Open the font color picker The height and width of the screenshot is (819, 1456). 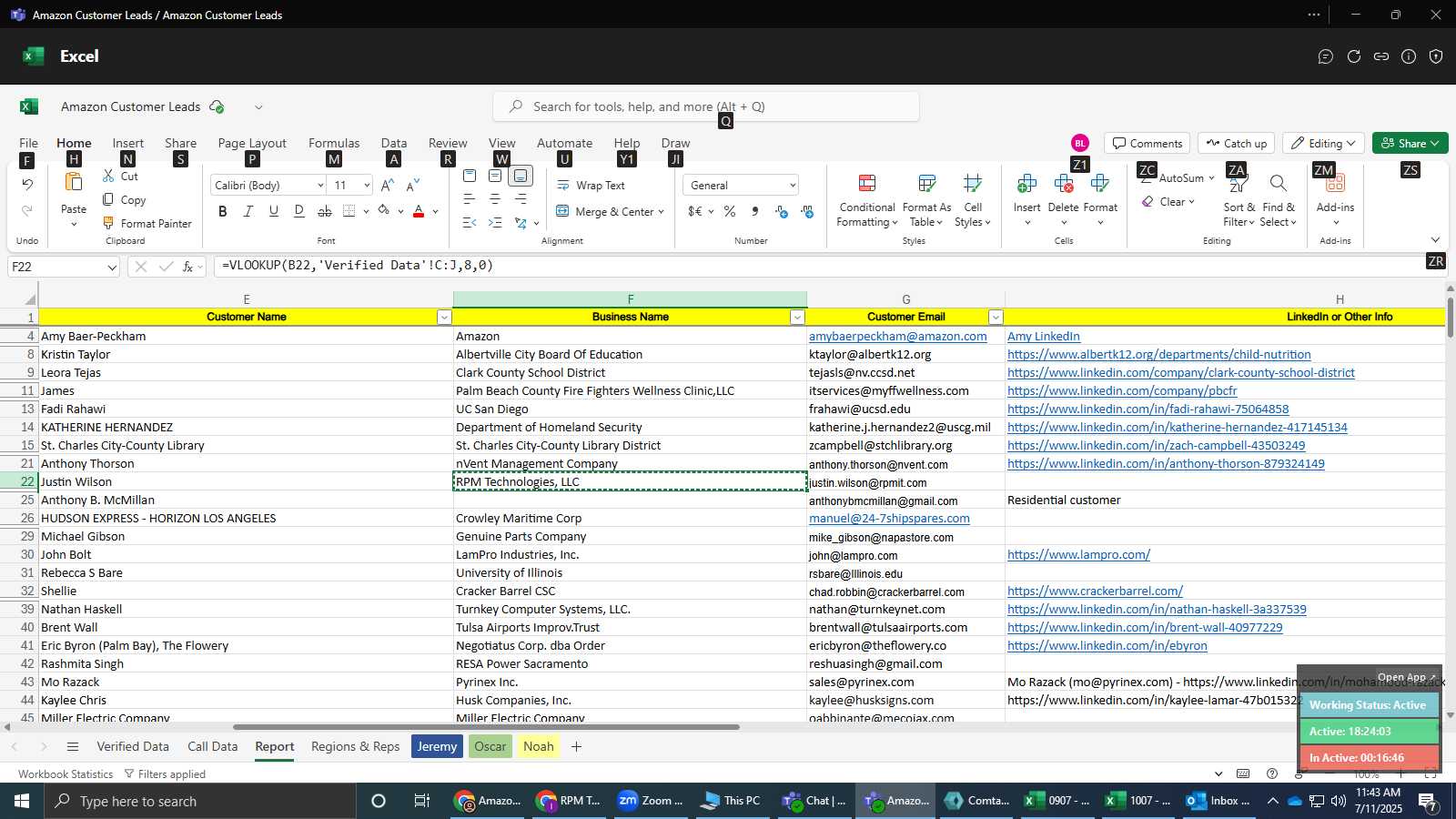point(435,211)
